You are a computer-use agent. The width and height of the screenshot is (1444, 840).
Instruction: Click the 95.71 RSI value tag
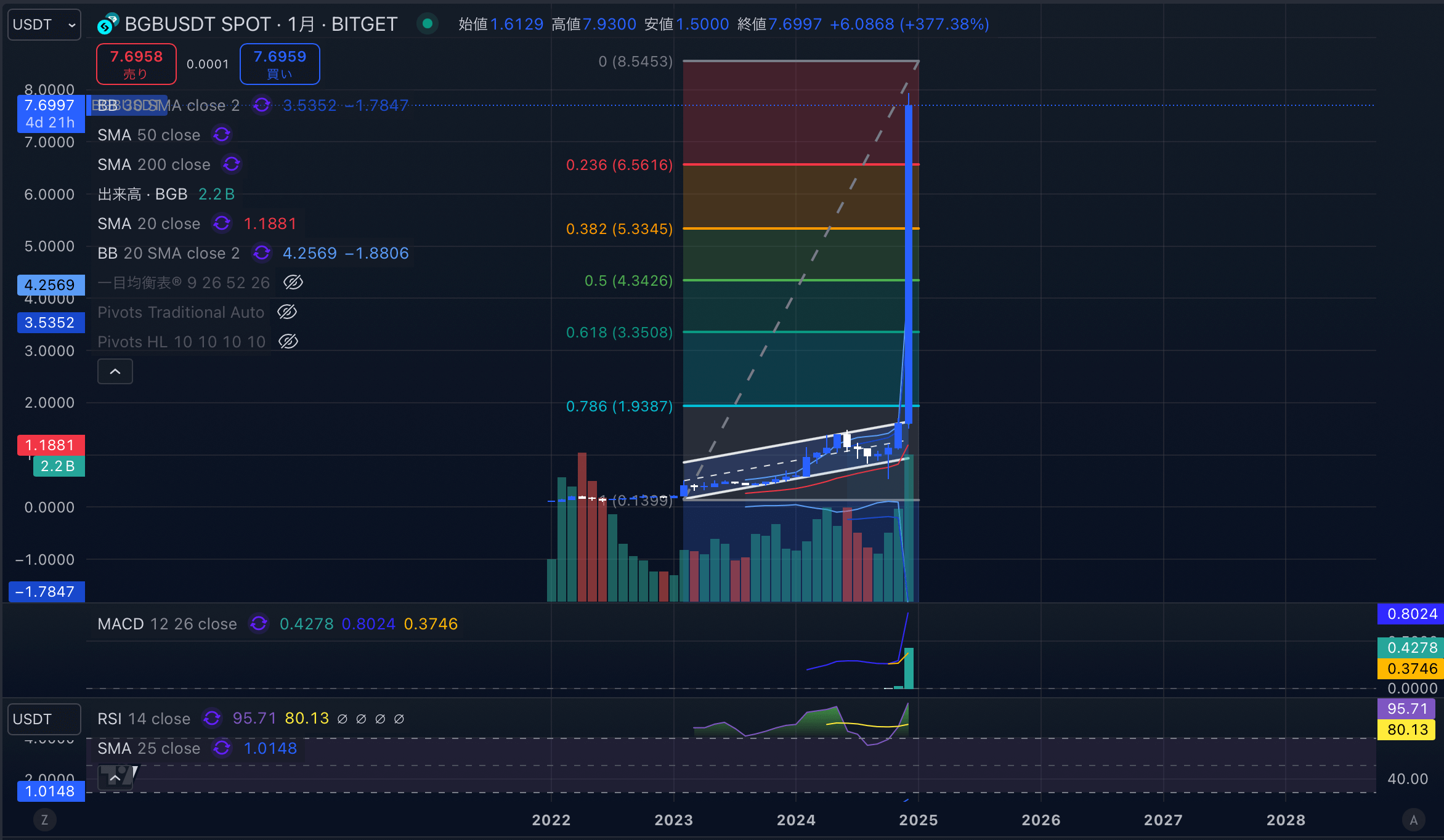1408,709
